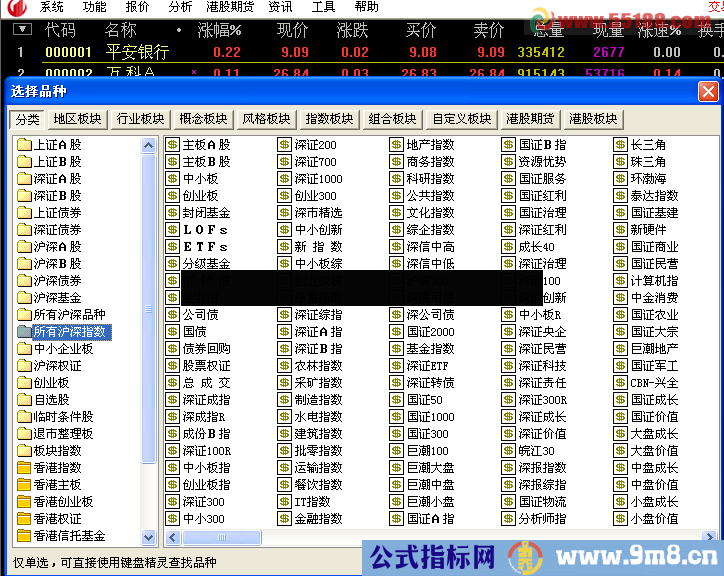Viewport: 724px width, 576px height.
Task: Switch to the 指数板块 tab
Action: click(329, 119)
